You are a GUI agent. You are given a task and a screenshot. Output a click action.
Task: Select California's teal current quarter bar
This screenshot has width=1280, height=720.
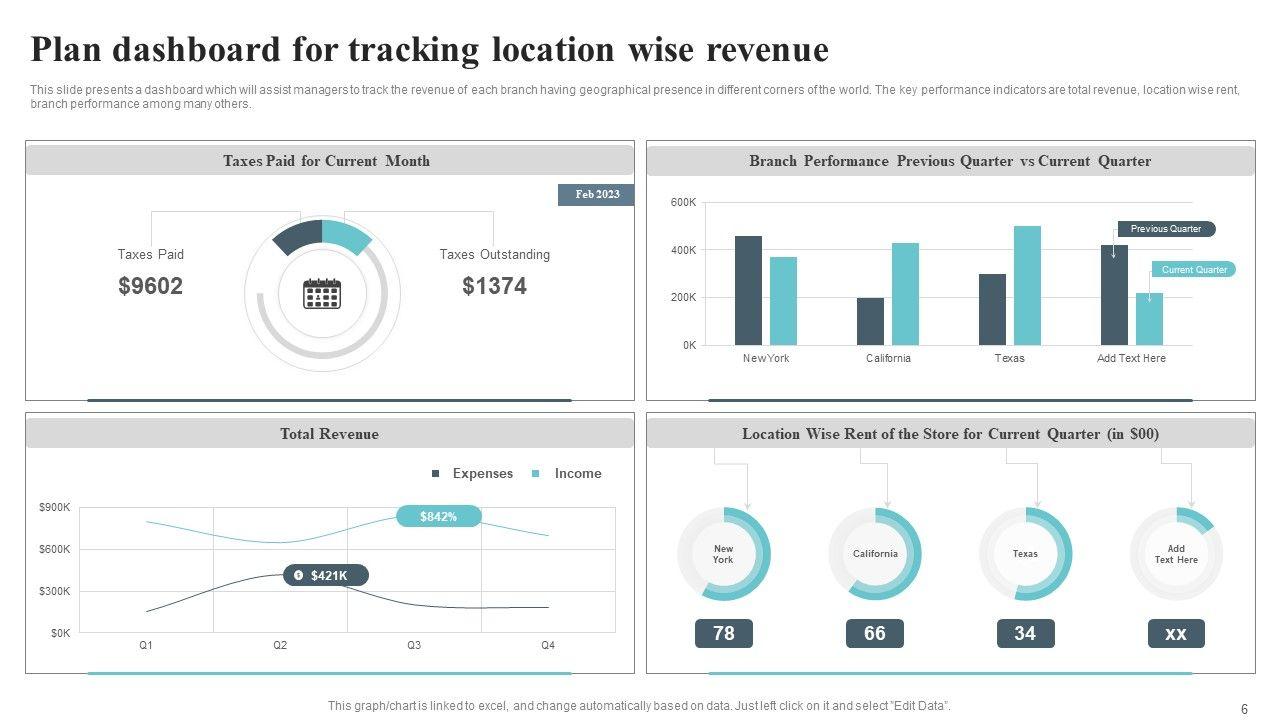905,294
